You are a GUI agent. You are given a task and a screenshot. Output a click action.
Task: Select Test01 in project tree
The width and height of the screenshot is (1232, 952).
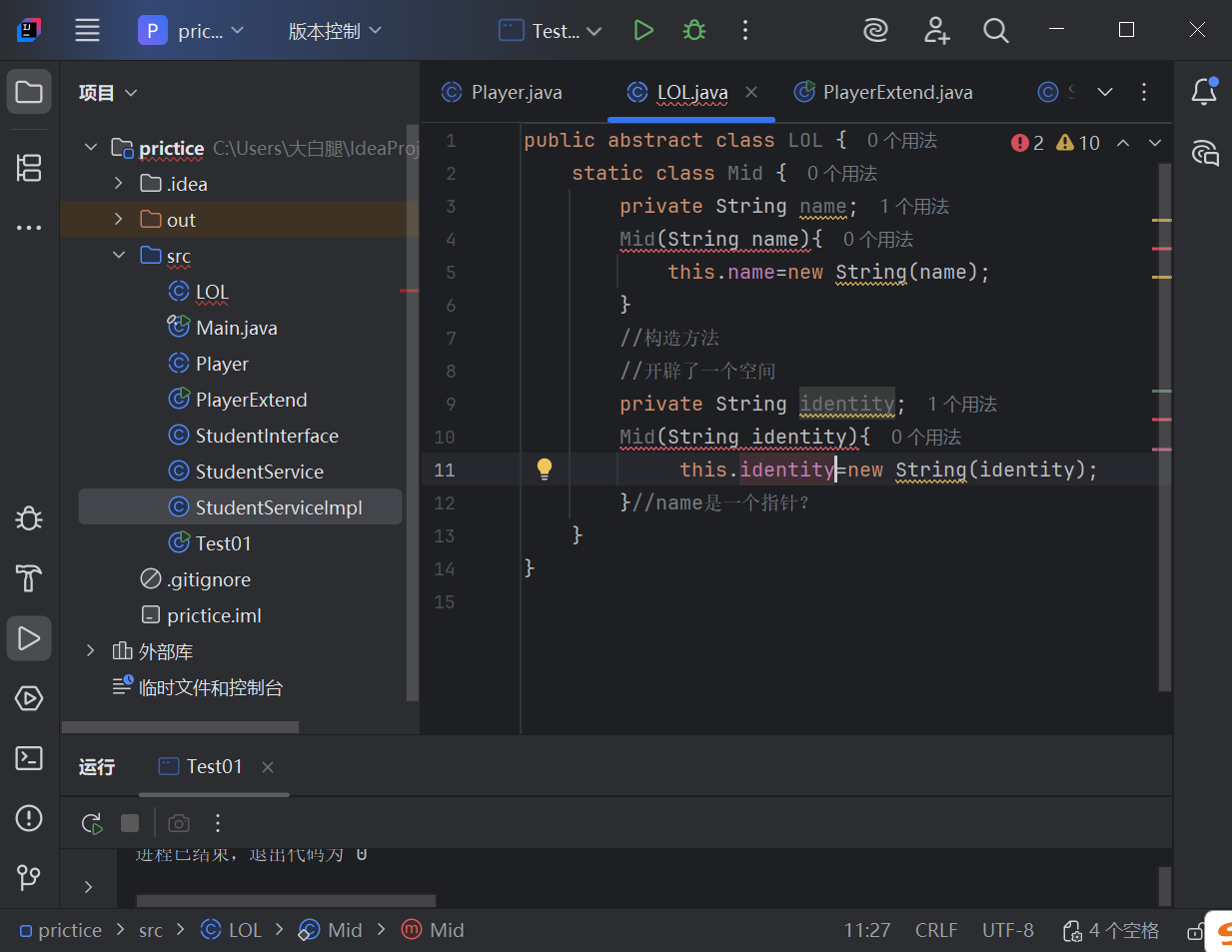pyautogui.click(x=209, y=543)
